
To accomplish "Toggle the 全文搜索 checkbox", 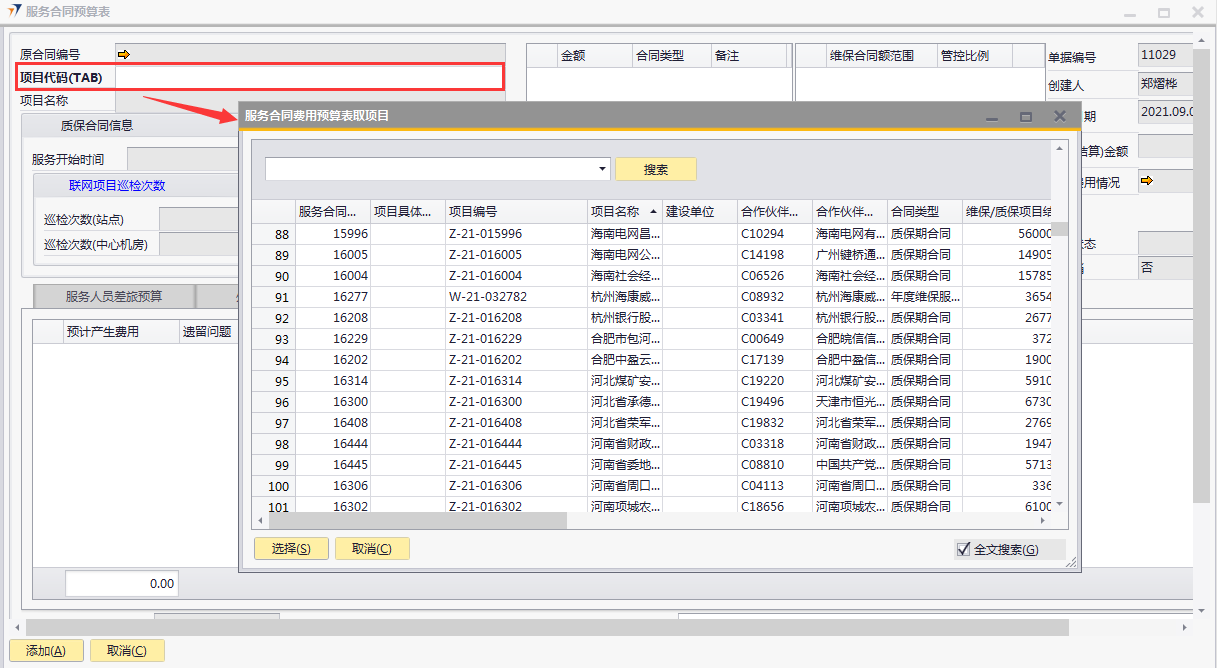I will (964, 549).
